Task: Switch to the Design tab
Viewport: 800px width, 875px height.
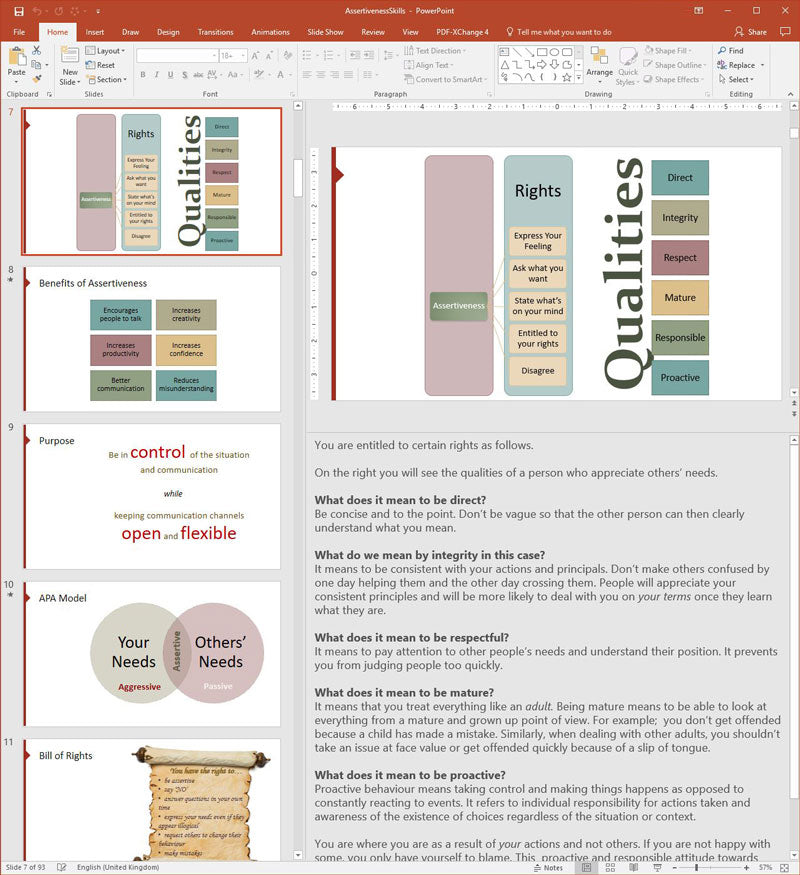Action: pos(168,32)
